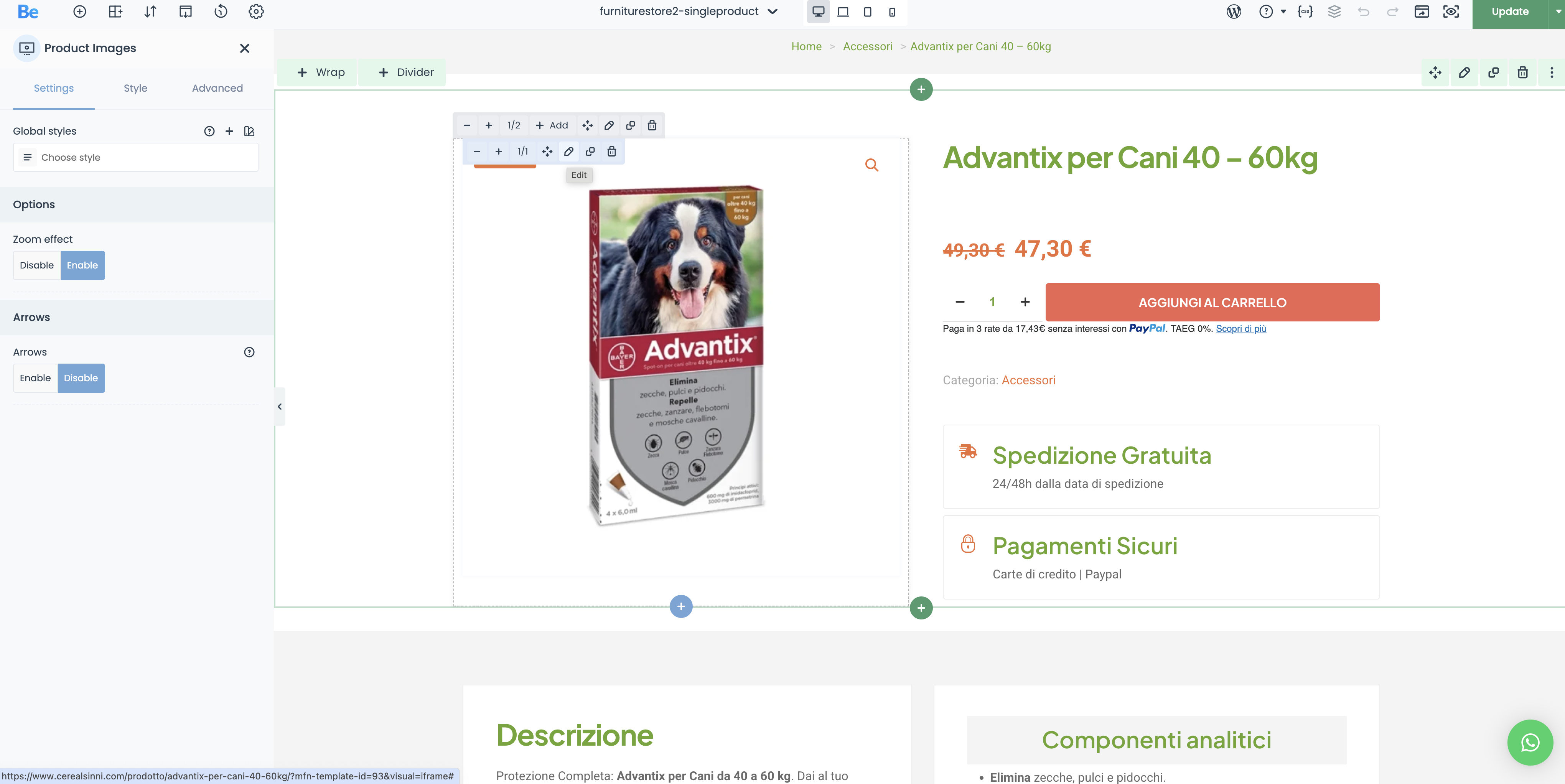Image resolution: width=1565 pixels, height=784 pixels.
Task: Switch to the Style tab
Action: (x=135, y=88)
